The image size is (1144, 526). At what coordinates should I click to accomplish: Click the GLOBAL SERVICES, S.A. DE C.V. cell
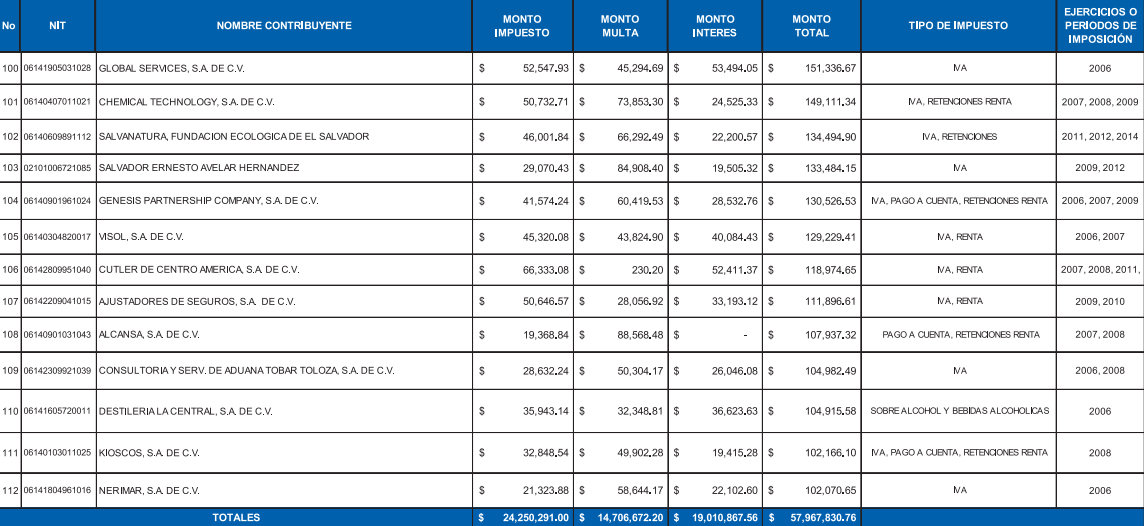tap(172, 68)
